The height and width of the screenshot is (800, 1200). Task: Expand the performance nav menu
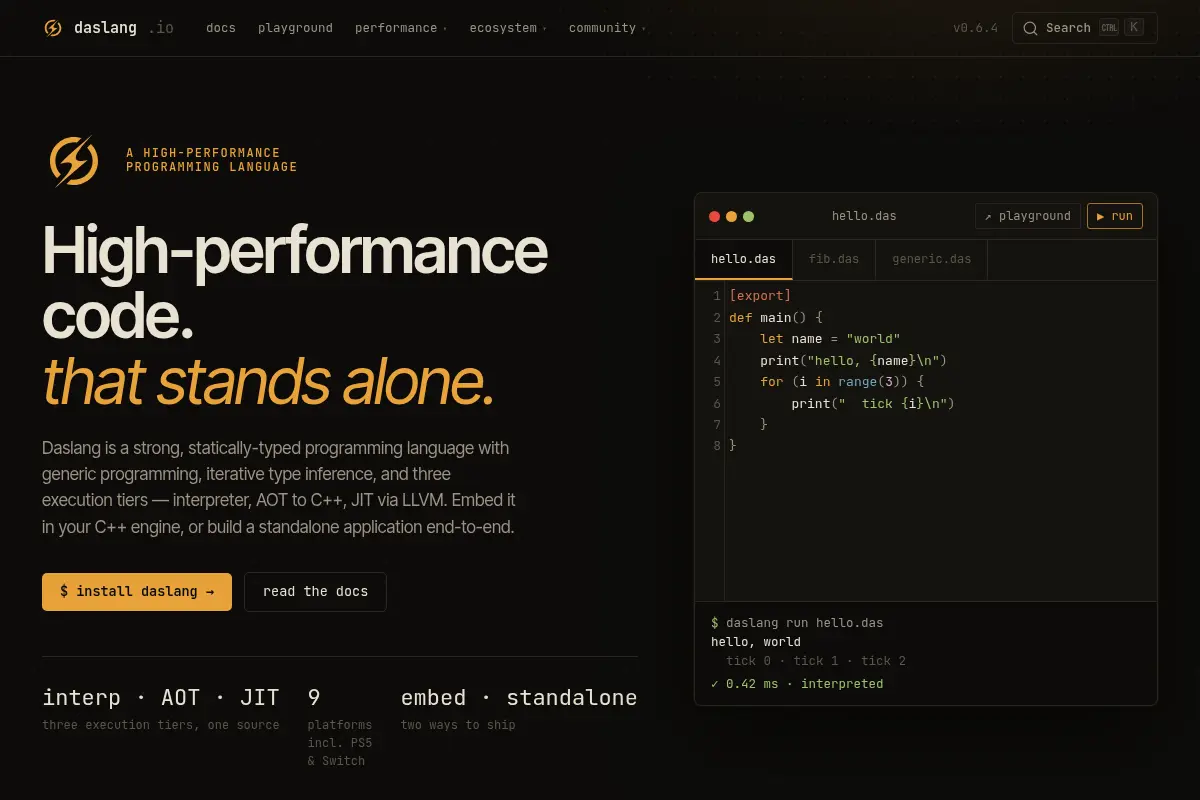click(x=401, y=28)
